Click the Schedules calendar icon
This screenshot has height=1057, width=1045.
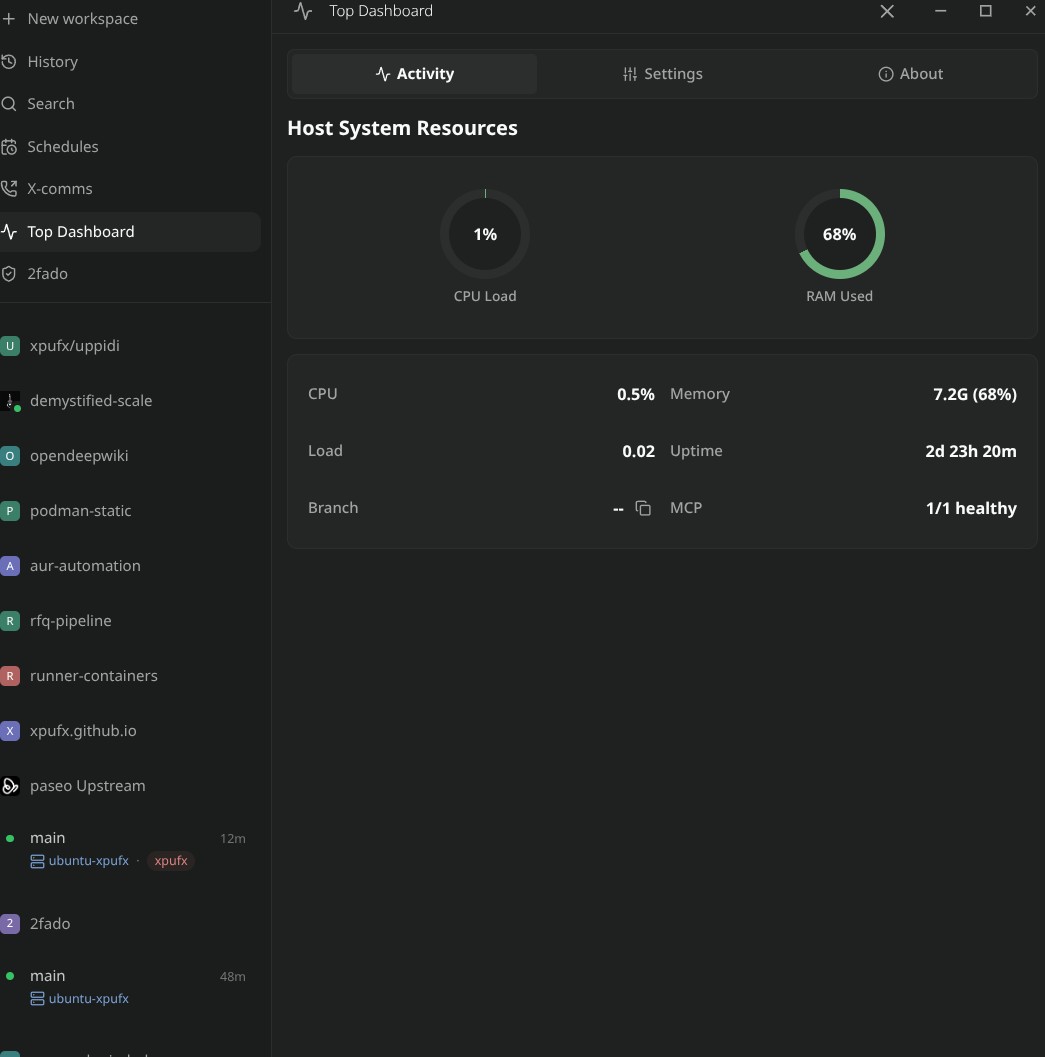point(8,147)
